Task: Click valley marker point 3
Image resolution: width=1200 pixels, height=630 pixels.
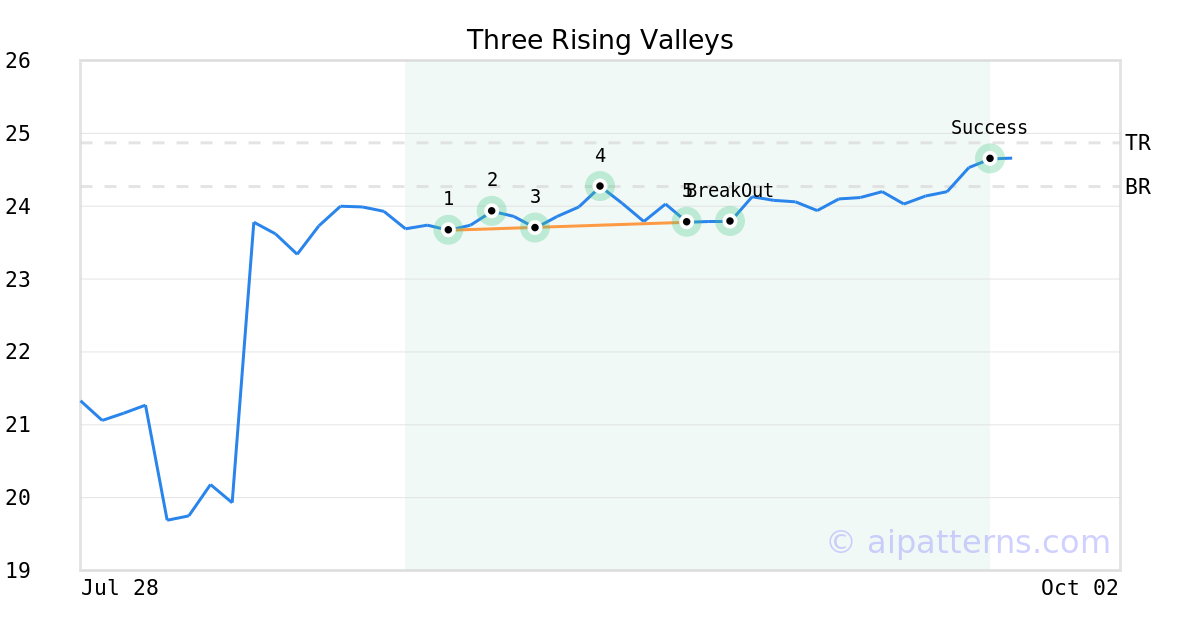Action: tap(535, 227)
